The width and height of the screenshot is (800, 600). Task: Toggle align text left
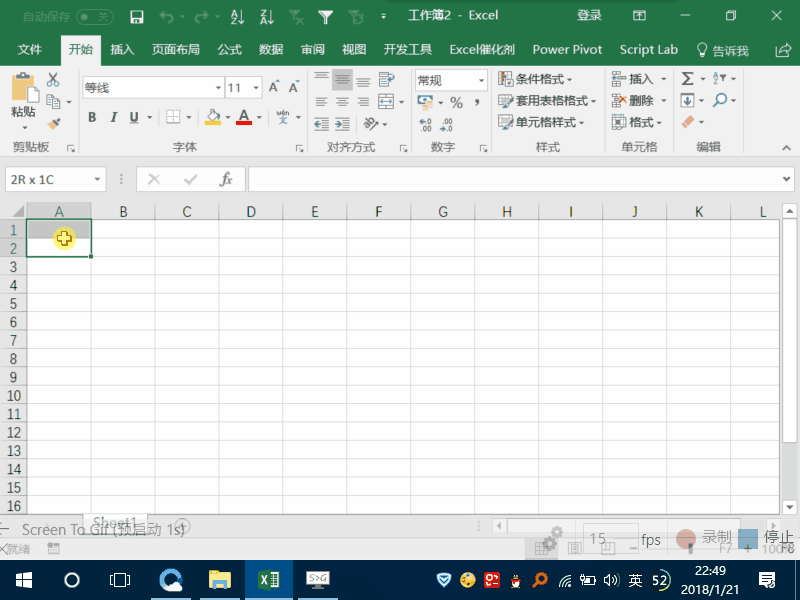(321, 102)
